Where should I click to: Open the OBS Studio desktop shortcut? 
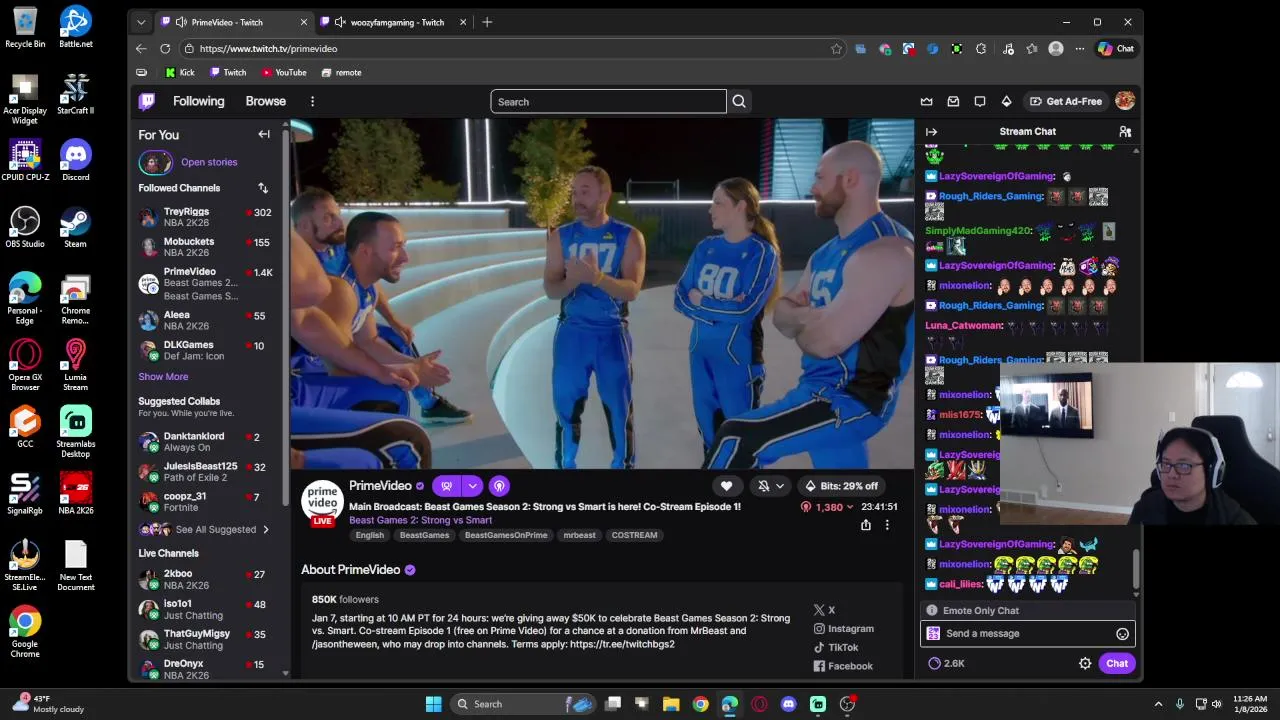[25, 228]
